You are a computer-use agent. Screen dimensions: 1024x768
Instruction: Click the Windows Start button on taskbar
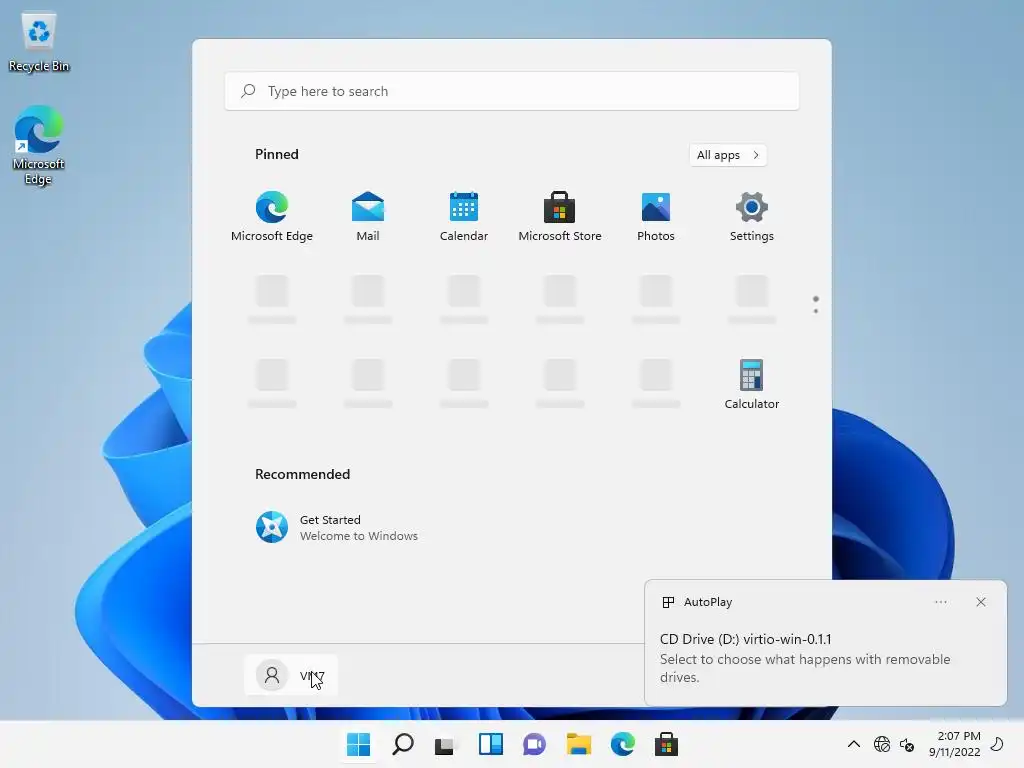(359, 744)
